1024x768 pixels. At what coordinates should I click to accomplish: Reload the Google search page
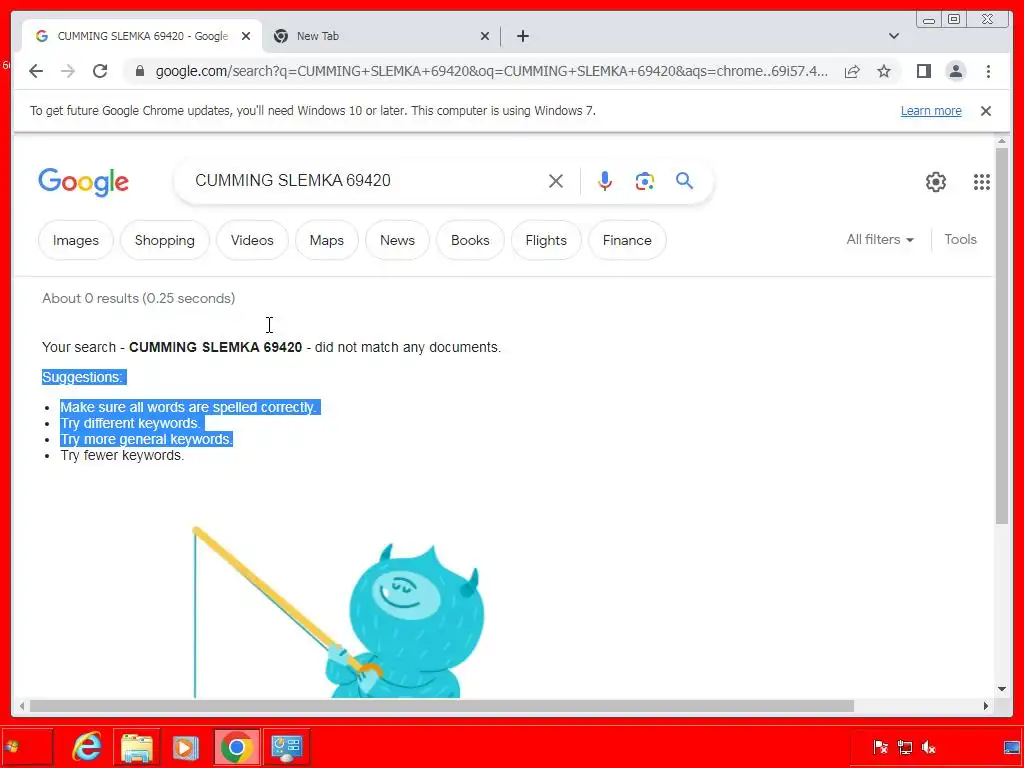(100, 71)
